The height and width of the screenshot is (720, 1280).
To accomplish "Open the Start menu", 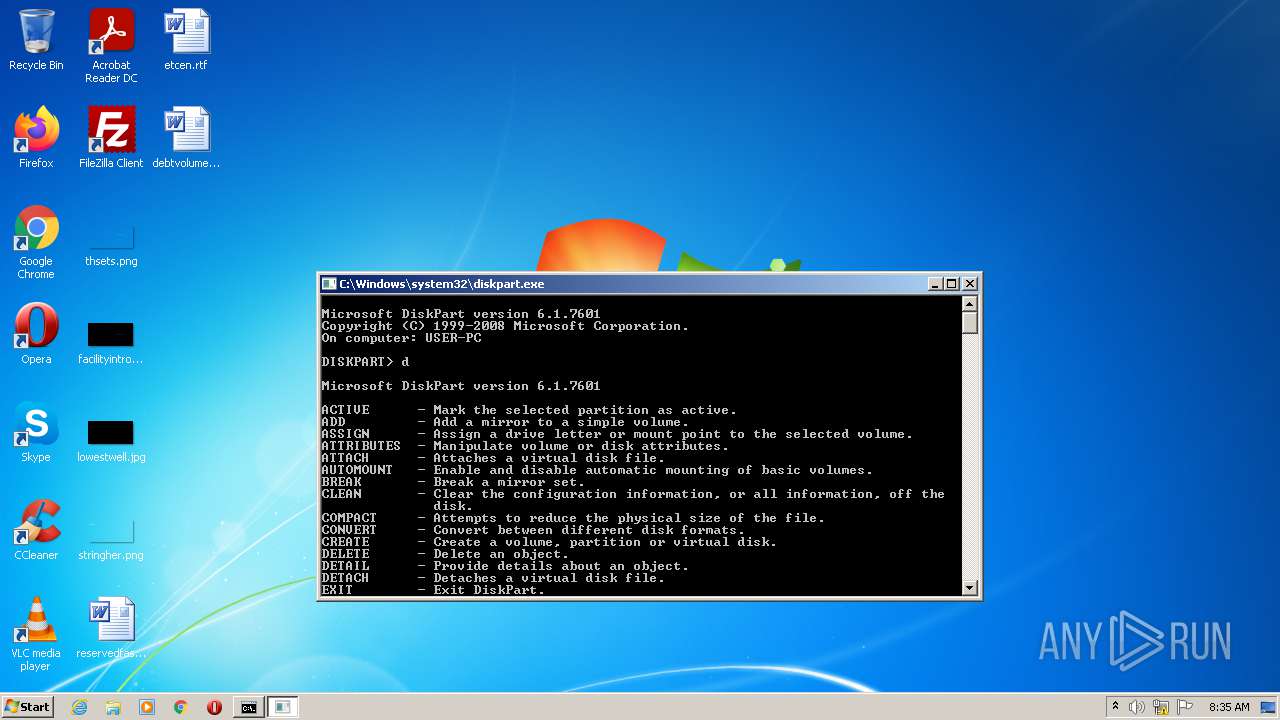I will tap(28, 707).
